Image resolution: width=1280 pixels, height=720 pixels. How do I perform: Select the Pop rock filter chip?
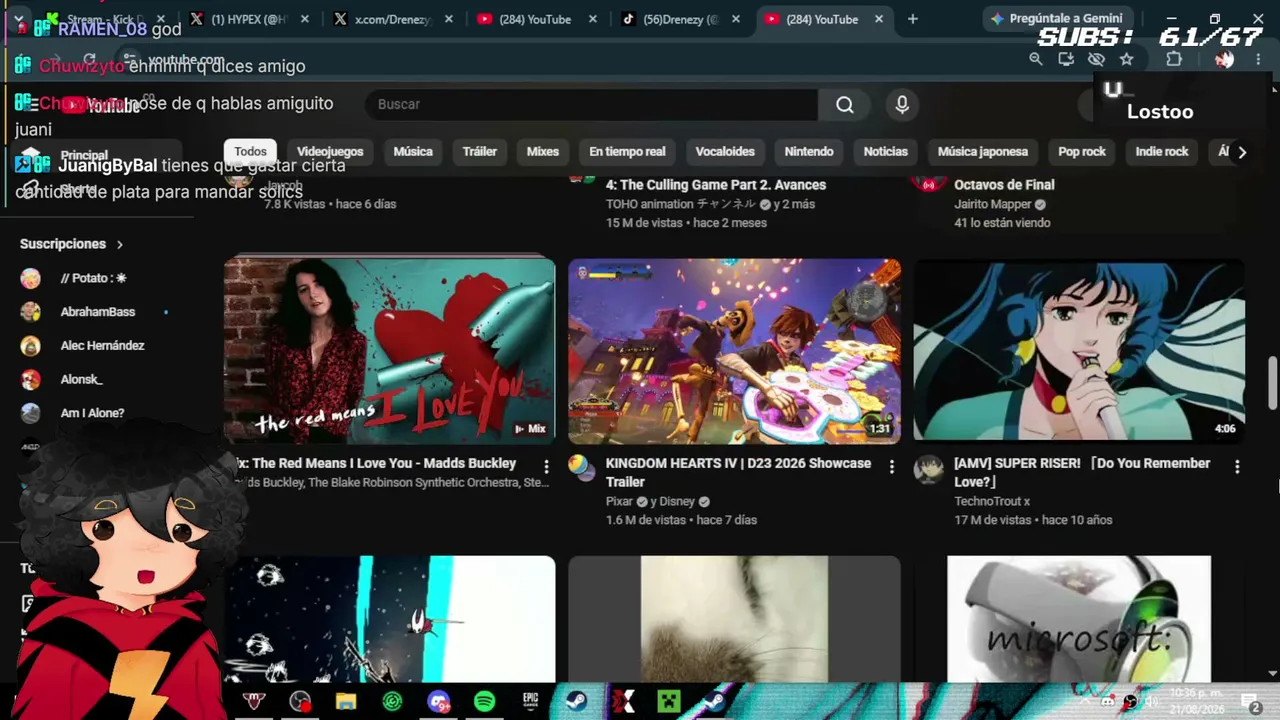point(1082,152)
